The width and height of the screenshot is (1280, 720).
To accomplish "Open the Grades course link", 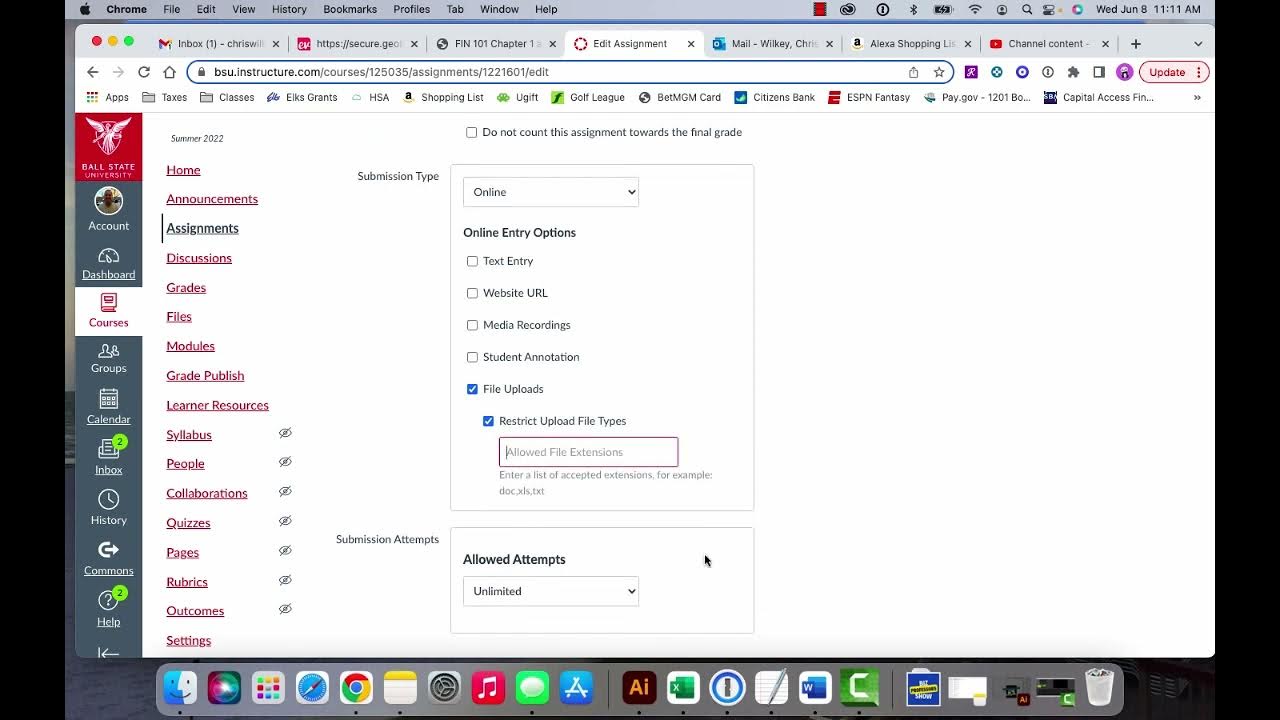I will click(x=186, y=287).
